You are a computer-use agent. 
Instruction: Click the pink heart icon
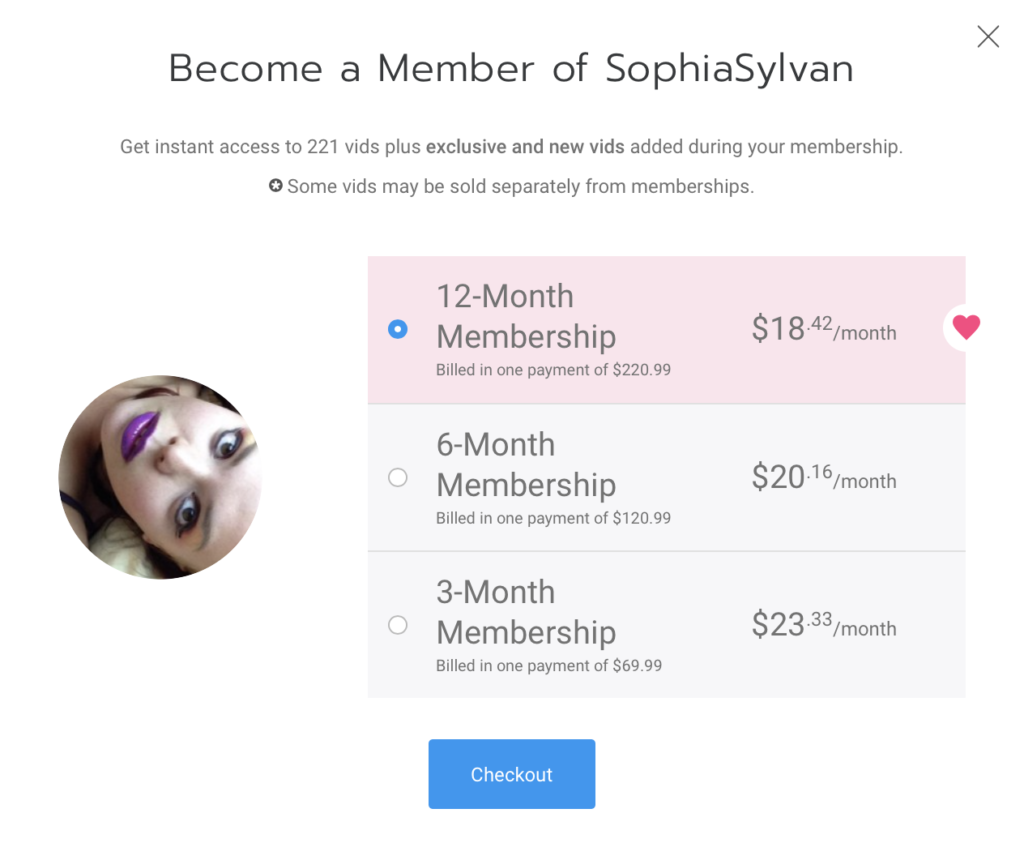pyautogui.click(x=966, y=327)
